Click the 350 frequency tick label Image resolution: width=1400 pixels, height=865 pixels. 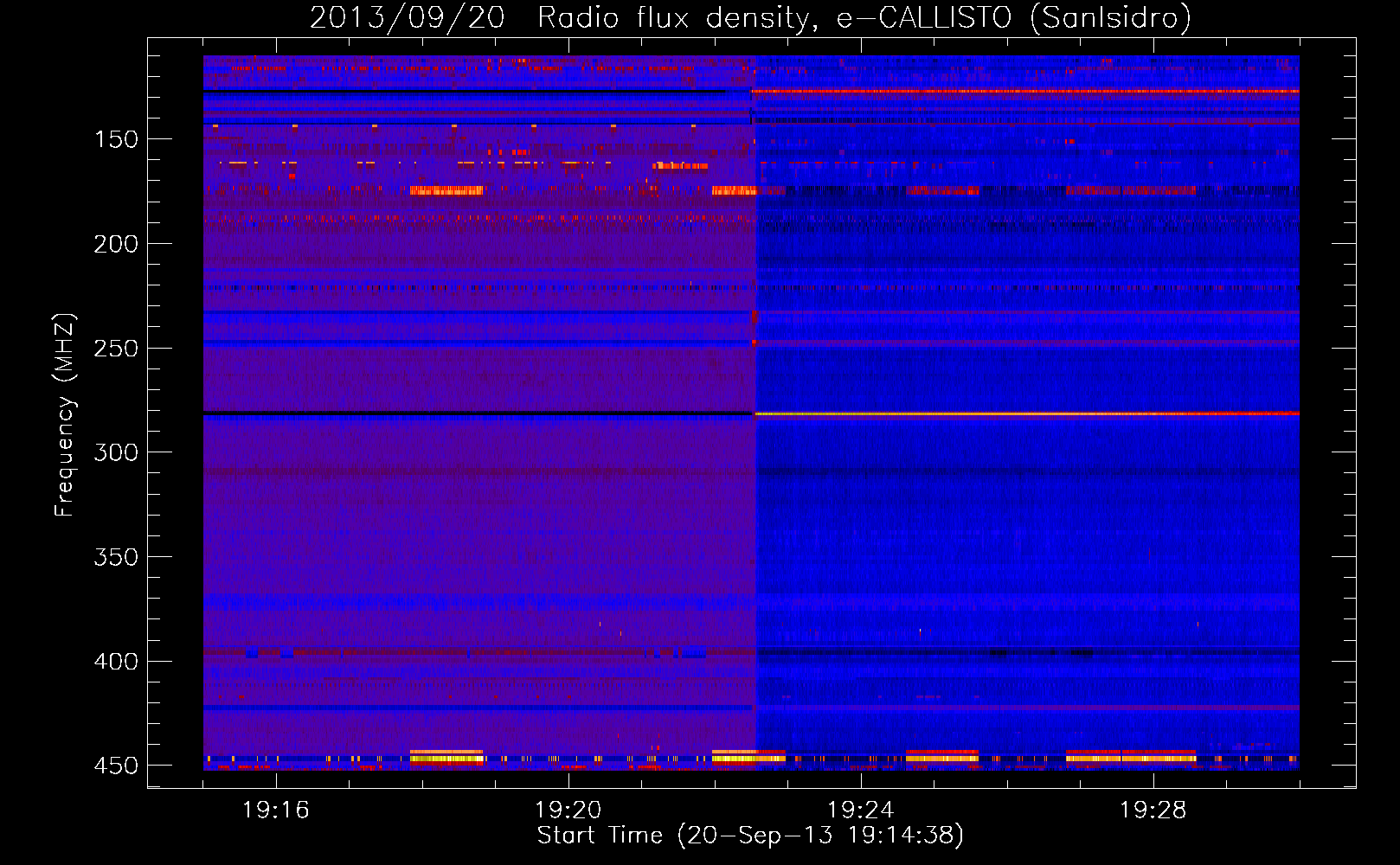pos(116,557)
